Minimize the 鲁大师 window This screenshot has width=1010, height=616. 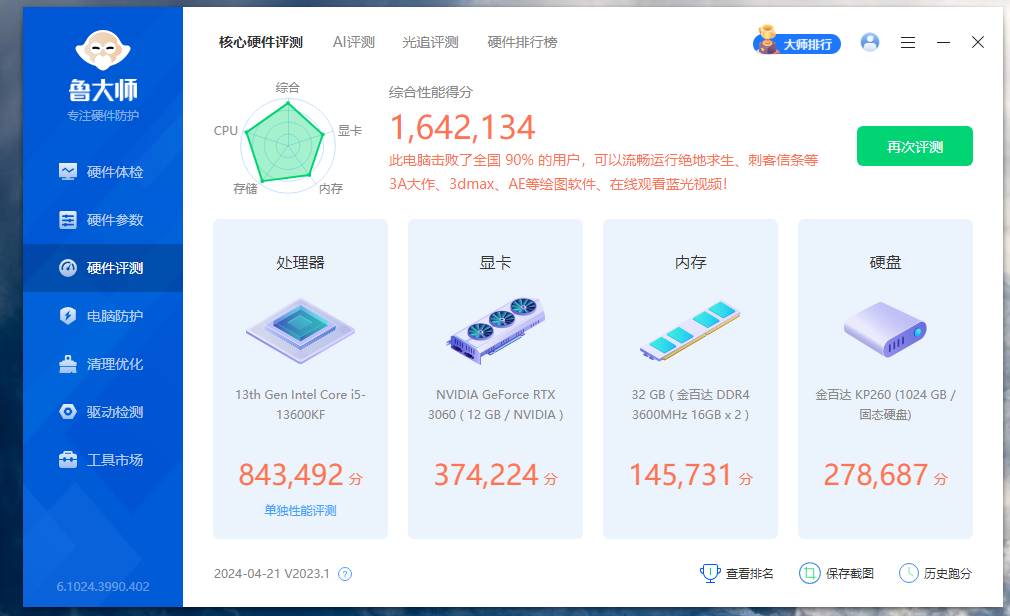tap(944, 43)
